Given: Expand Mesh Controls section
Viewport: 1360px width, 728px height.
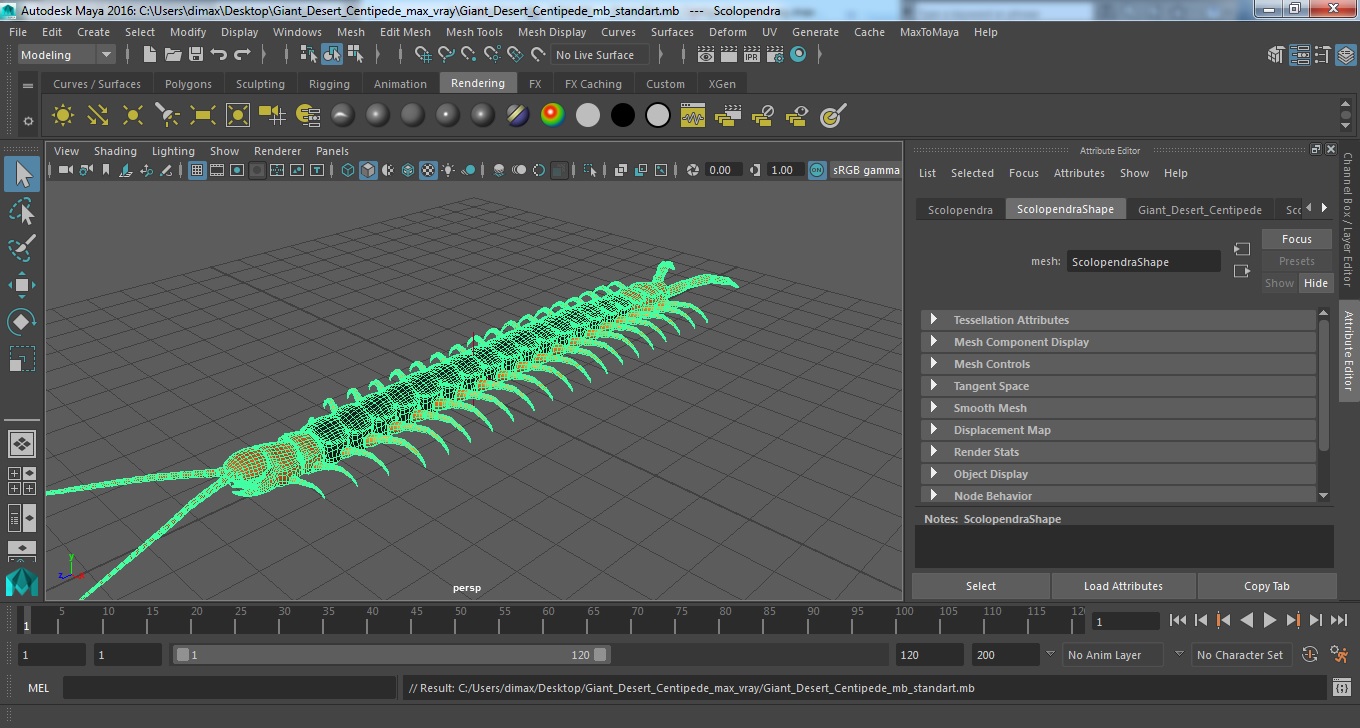Looking at the screenshot, I should [1118, 364].
